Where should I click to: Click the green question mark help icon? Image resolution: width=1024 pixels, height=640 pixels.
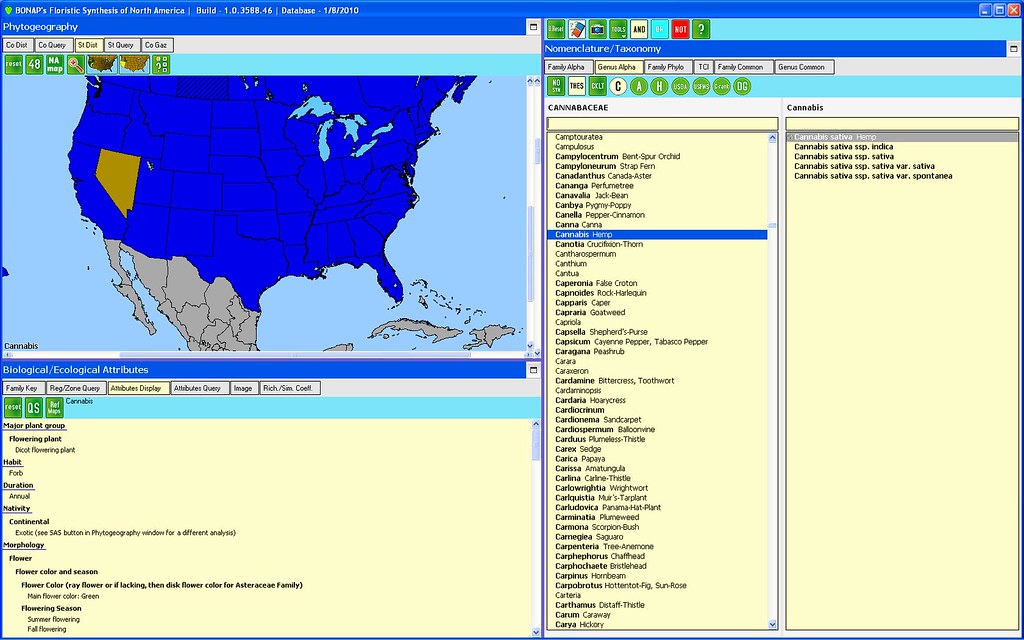(x=702, y=29)
